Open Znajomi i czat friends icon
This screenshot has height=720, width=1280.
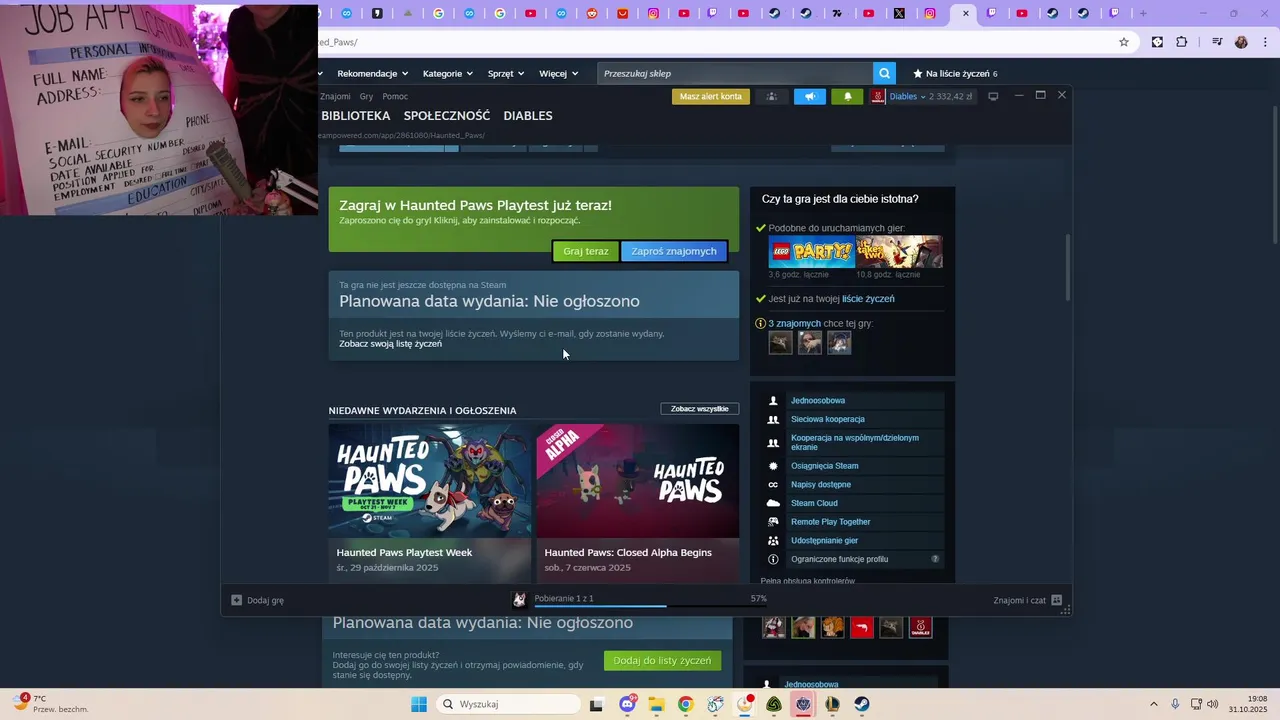pos(1056,600)
